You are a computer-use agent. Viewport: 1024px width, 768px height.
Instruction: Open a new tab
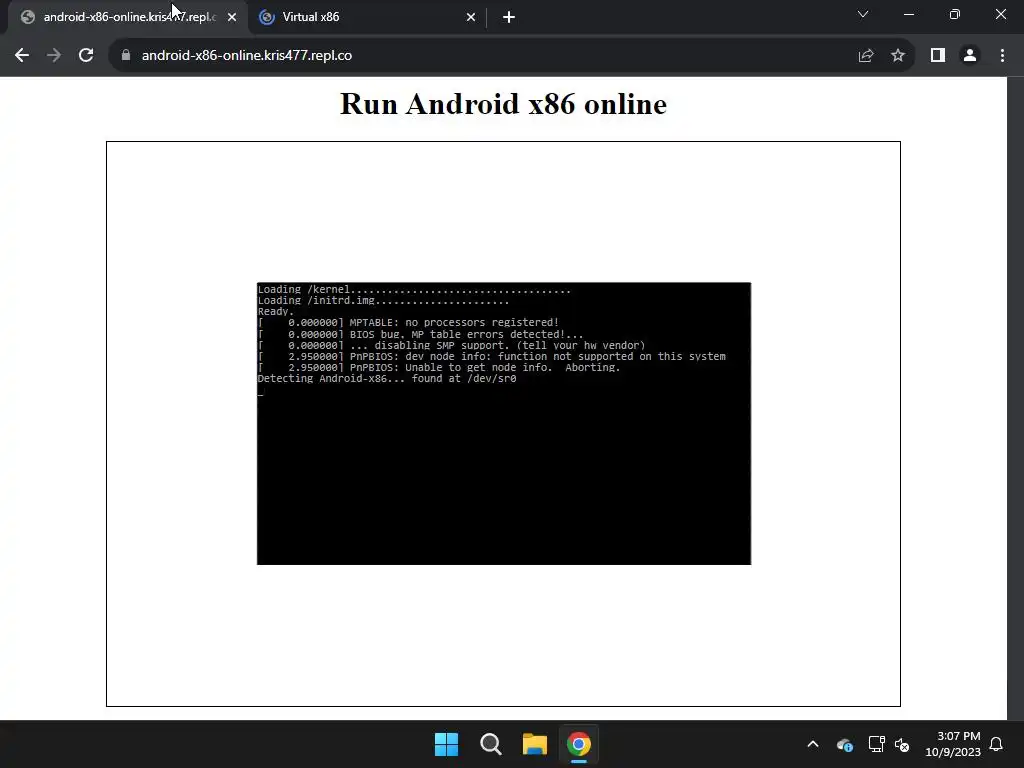[x=509, y=17]
